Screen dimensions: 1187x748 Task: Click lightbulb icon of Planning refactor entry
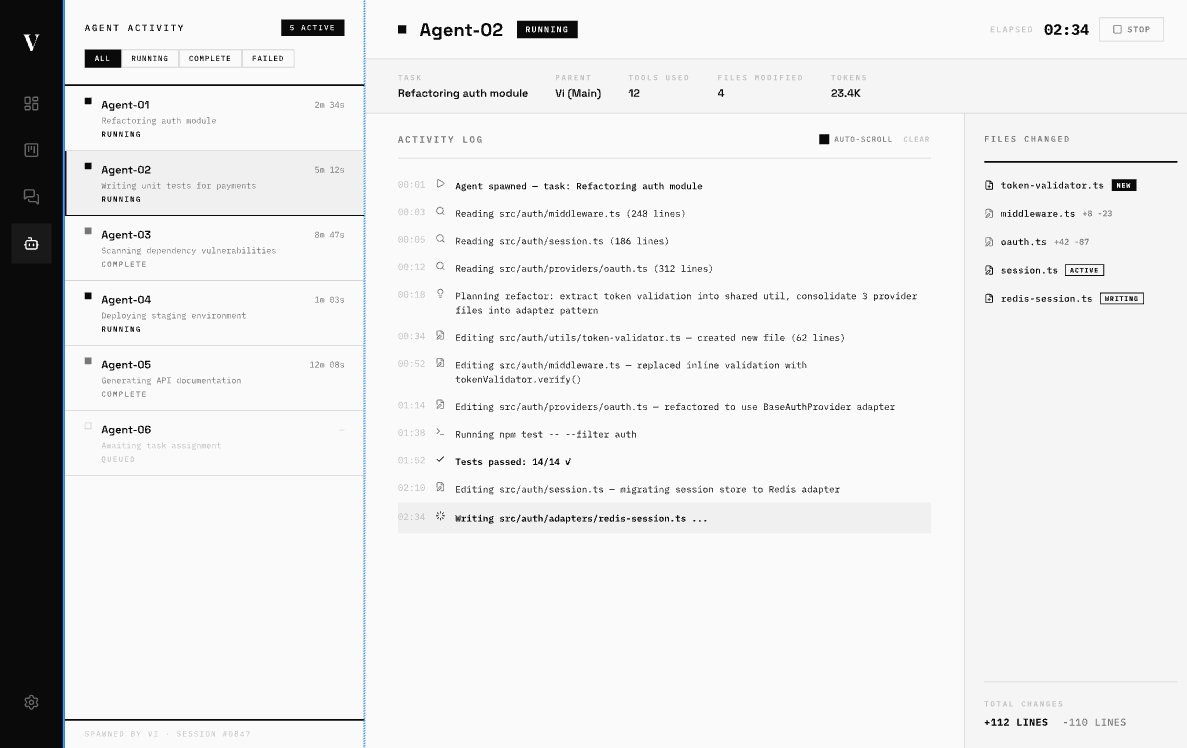pos(440,294)
